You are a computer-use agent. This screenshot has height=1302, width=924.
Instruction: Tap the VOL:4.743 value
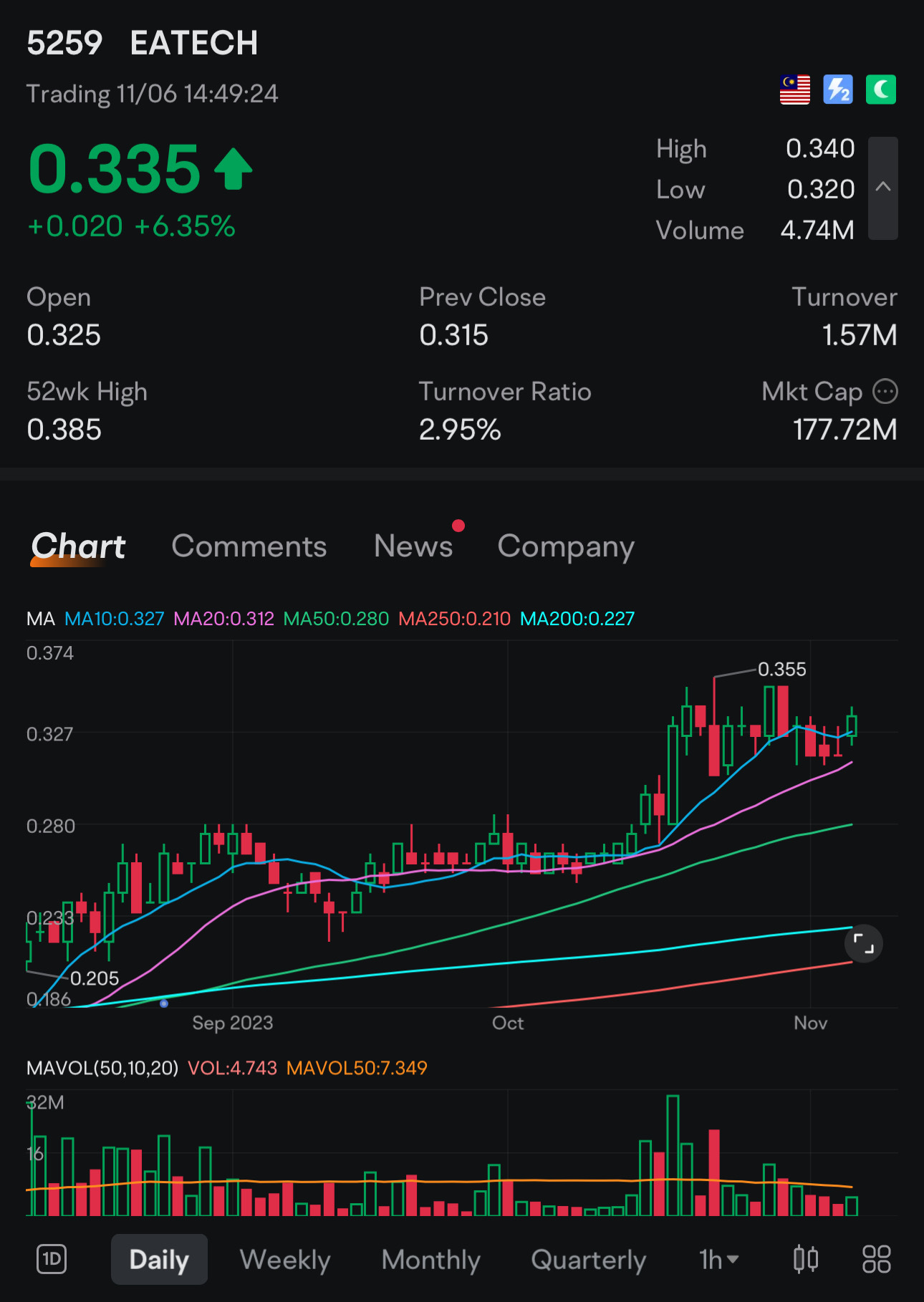point(232,1068)
